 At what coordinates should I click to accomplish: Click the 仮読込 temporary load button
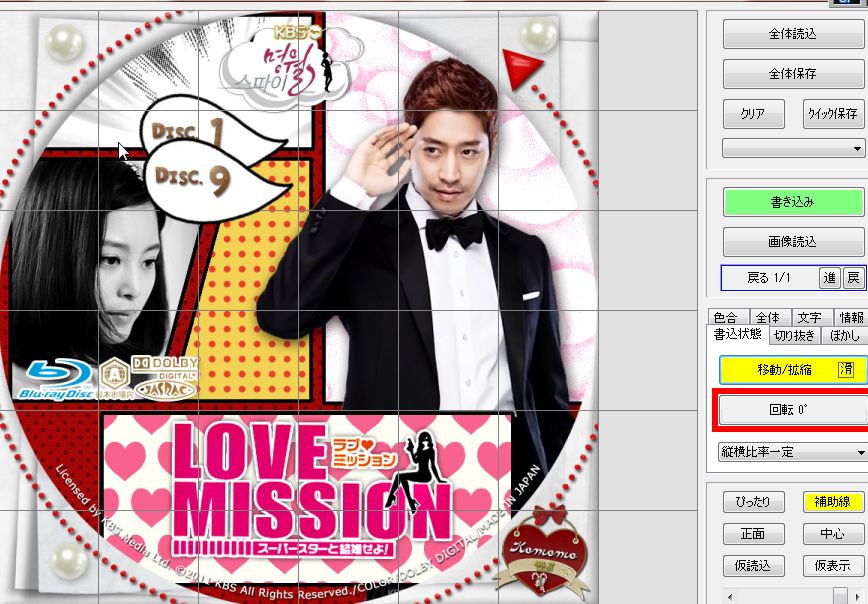point(753,566)
